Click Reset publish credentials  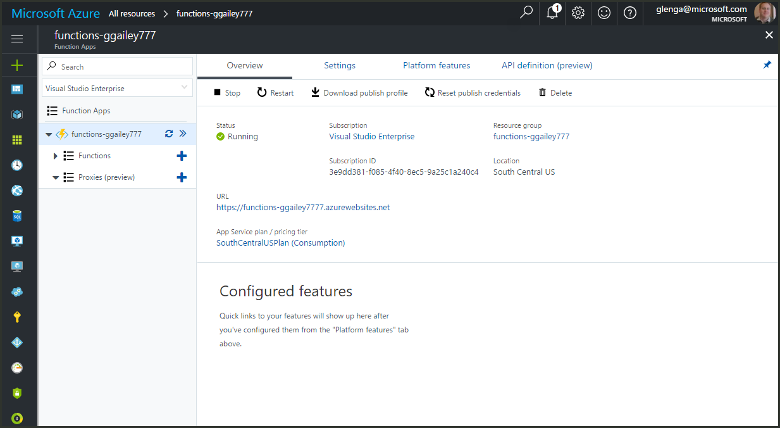(473, 93)
